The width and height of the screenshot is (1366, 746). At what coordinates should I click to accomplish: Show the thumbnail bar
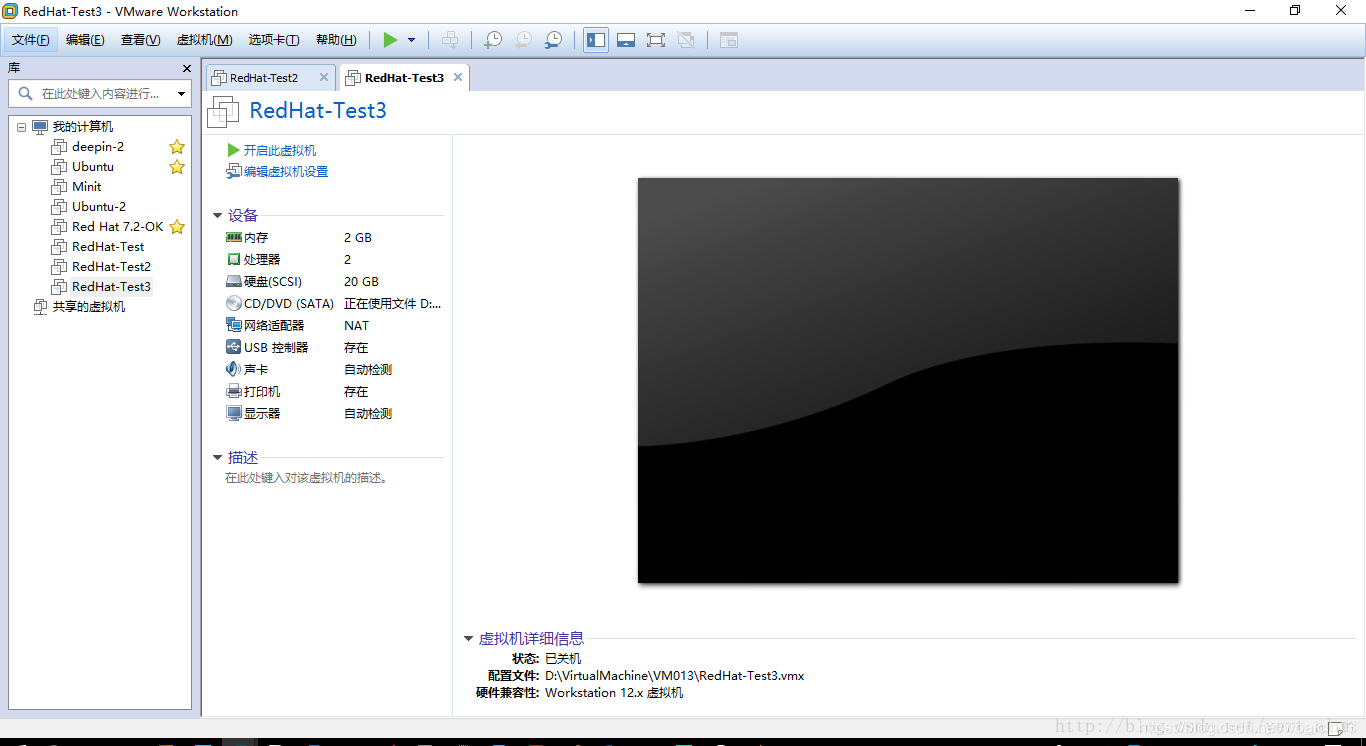(626, 40)
